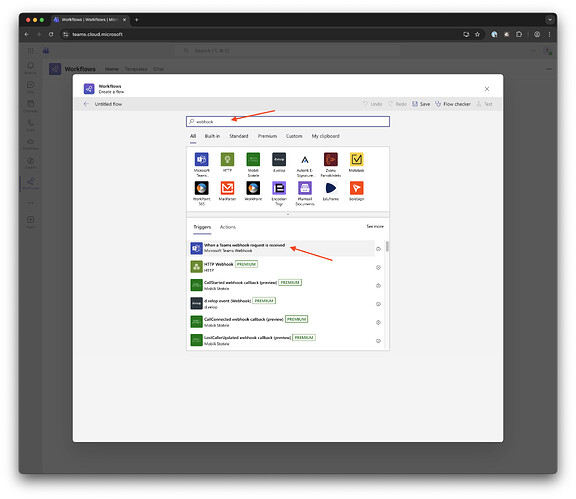The width and height of the screenshot is (576, 499).
Task: Select 'd.velop event (Webhook)' trigger
Action: tap(282, 304)
